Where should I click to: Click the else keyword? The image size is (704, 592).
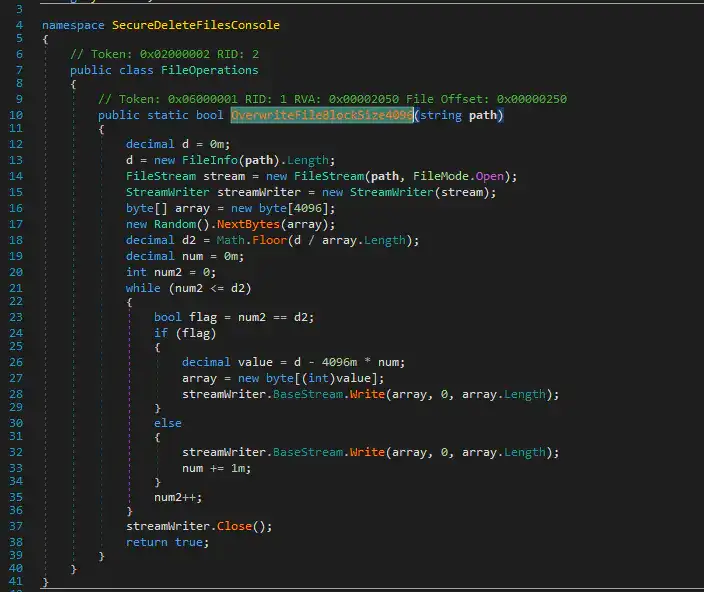[167, 423]
